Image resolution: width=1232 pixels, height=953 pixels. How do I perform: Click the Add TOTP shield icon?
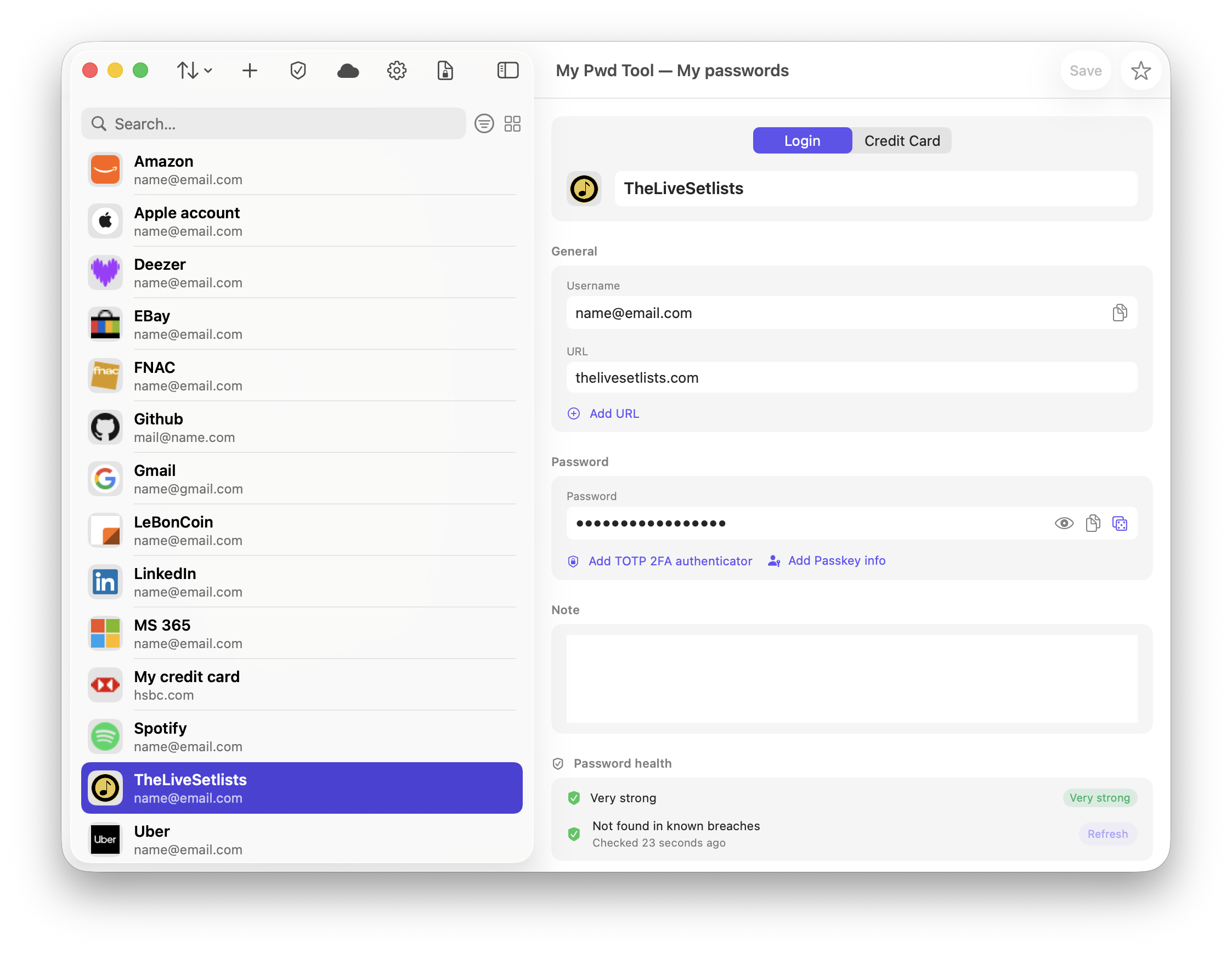point(573,560)
